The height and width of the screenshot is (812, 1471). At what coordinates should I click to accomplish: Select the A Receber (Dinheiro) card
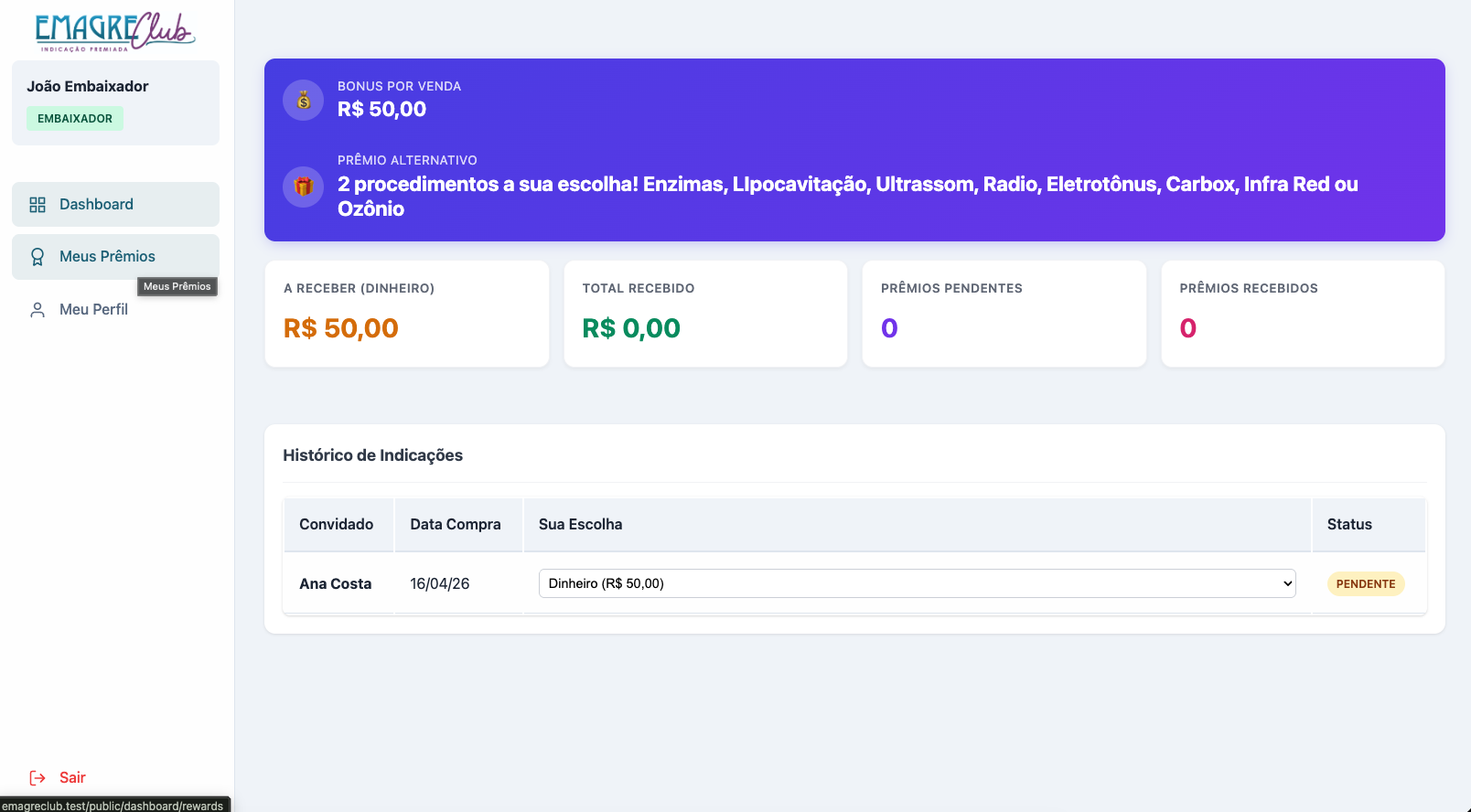tap(406, 314)
